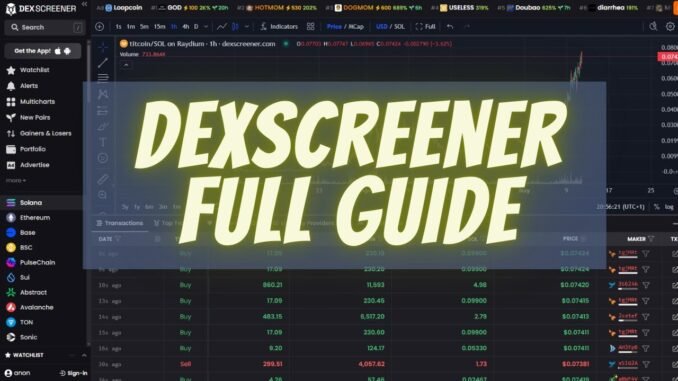The height and width of the screenshot is (381, 678).
Task: Open New Pairs sprout icon
Action: click(11, 118)
